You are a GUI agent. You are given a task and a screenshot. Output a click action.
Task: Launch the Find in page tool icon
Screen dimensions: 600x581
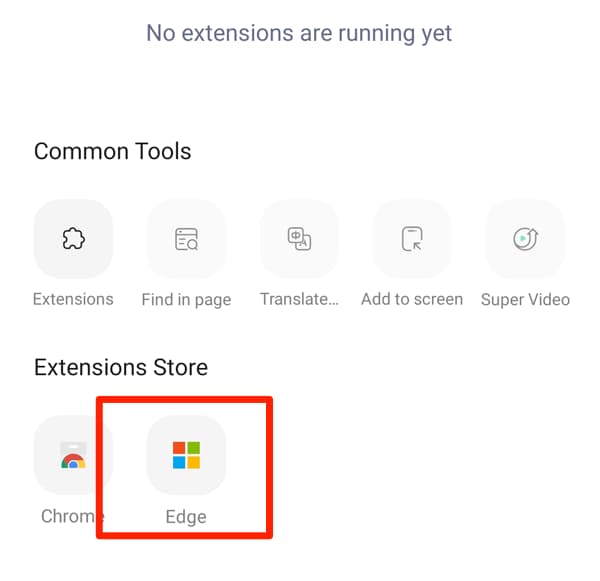point(186,239)
